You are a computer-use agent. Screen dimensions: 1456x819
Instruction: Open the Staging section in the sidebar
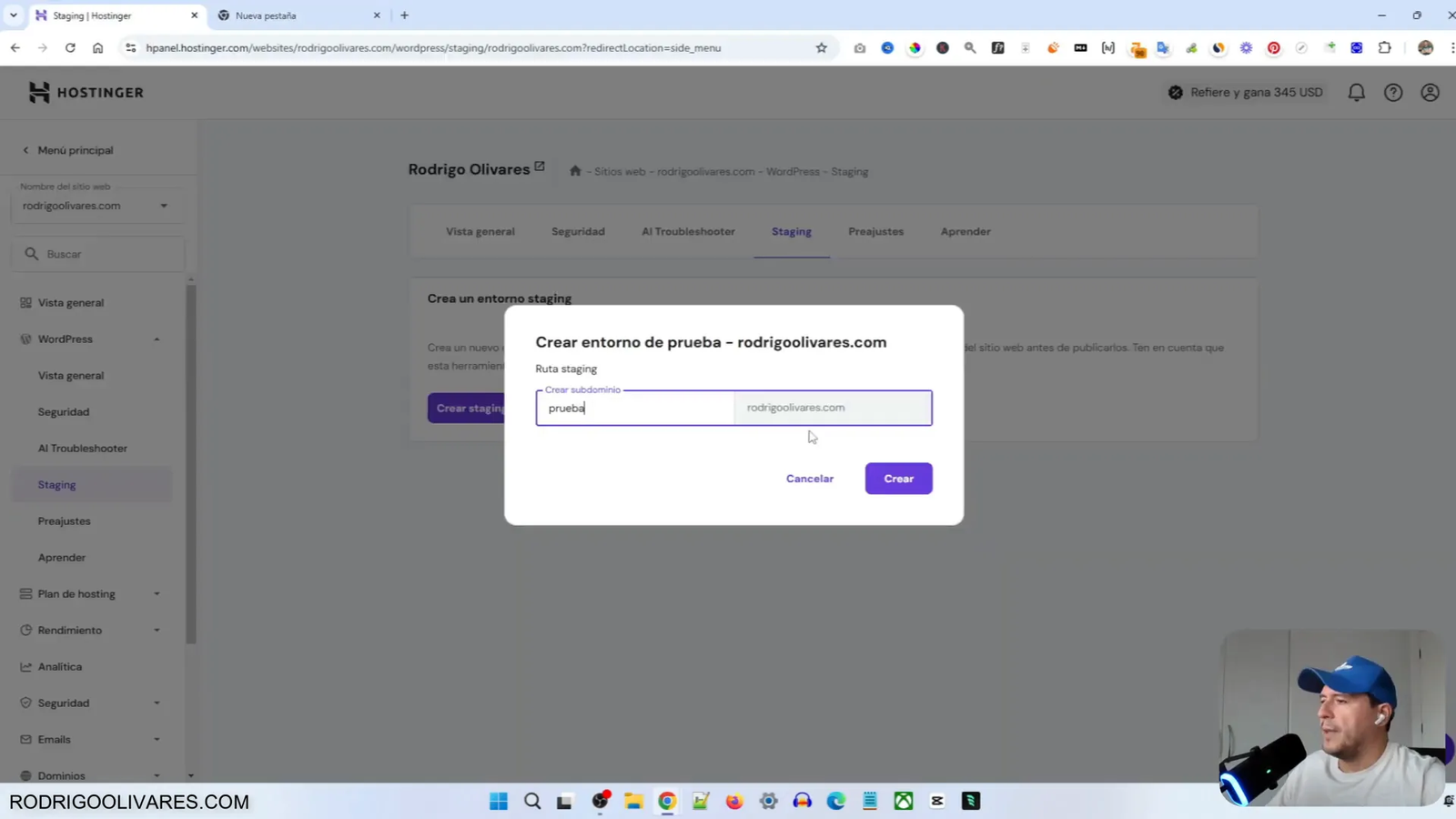56,484
